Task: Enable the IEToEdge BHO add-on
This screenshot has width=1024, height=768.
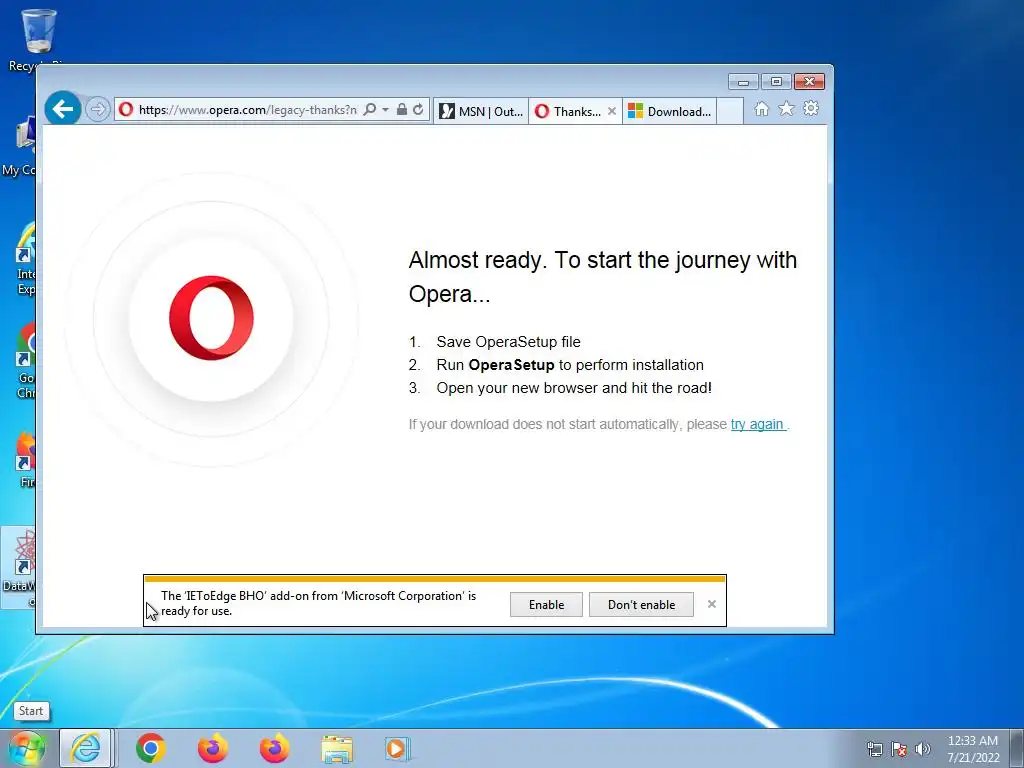Action: click(x=546, y=605)
